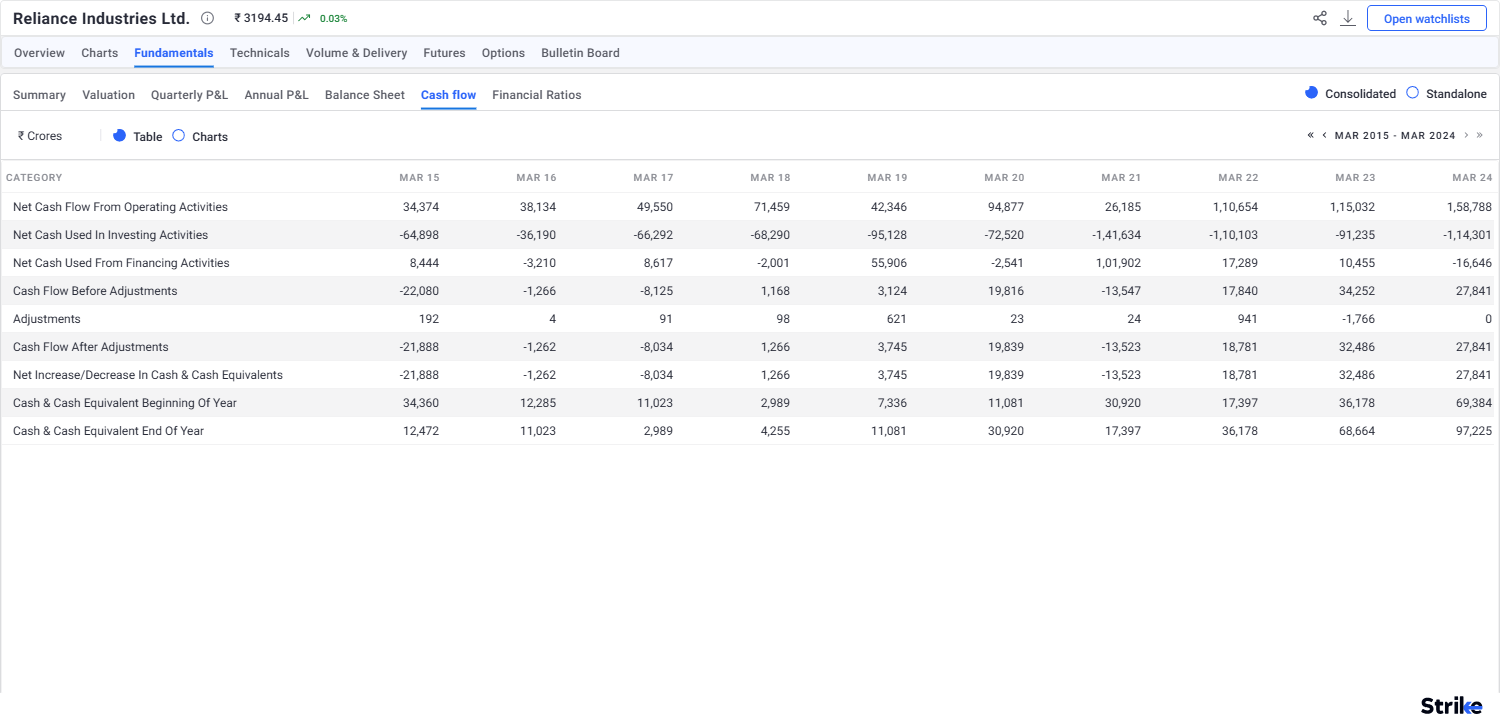The height and width of the screenshot is (728, 1500).
Task: Click beginning of year cash value 34,360
Action: coord(421,403)
